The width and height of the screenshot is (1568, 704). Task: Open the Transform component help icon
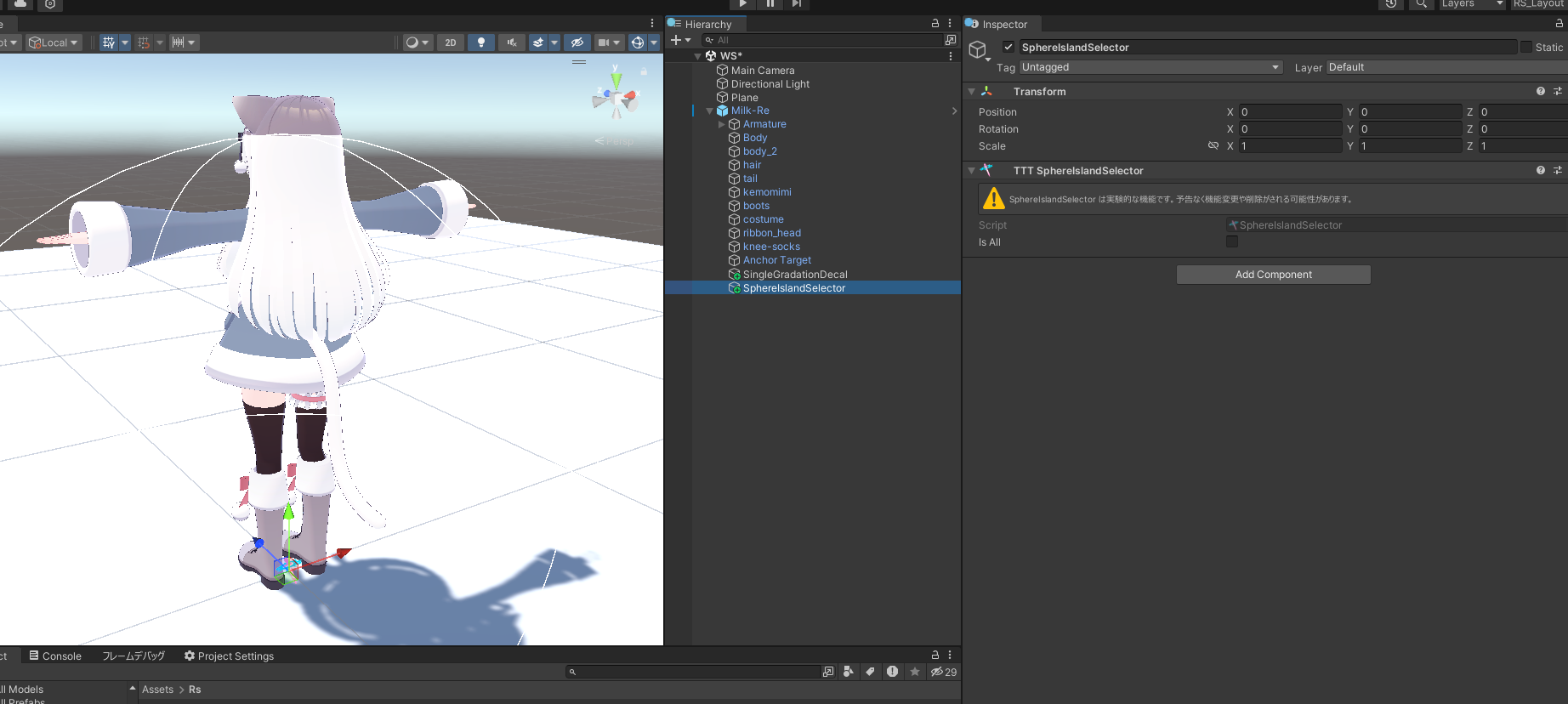point(1540,92)
